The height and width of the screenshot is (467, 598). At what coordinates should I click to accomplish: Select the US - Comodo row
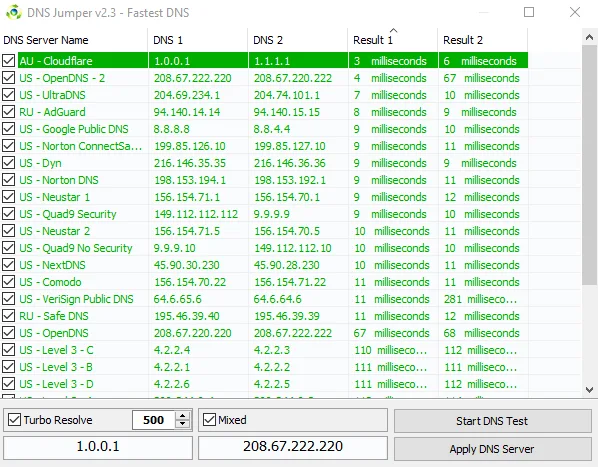pyautogui.click(x=265, y=282)
